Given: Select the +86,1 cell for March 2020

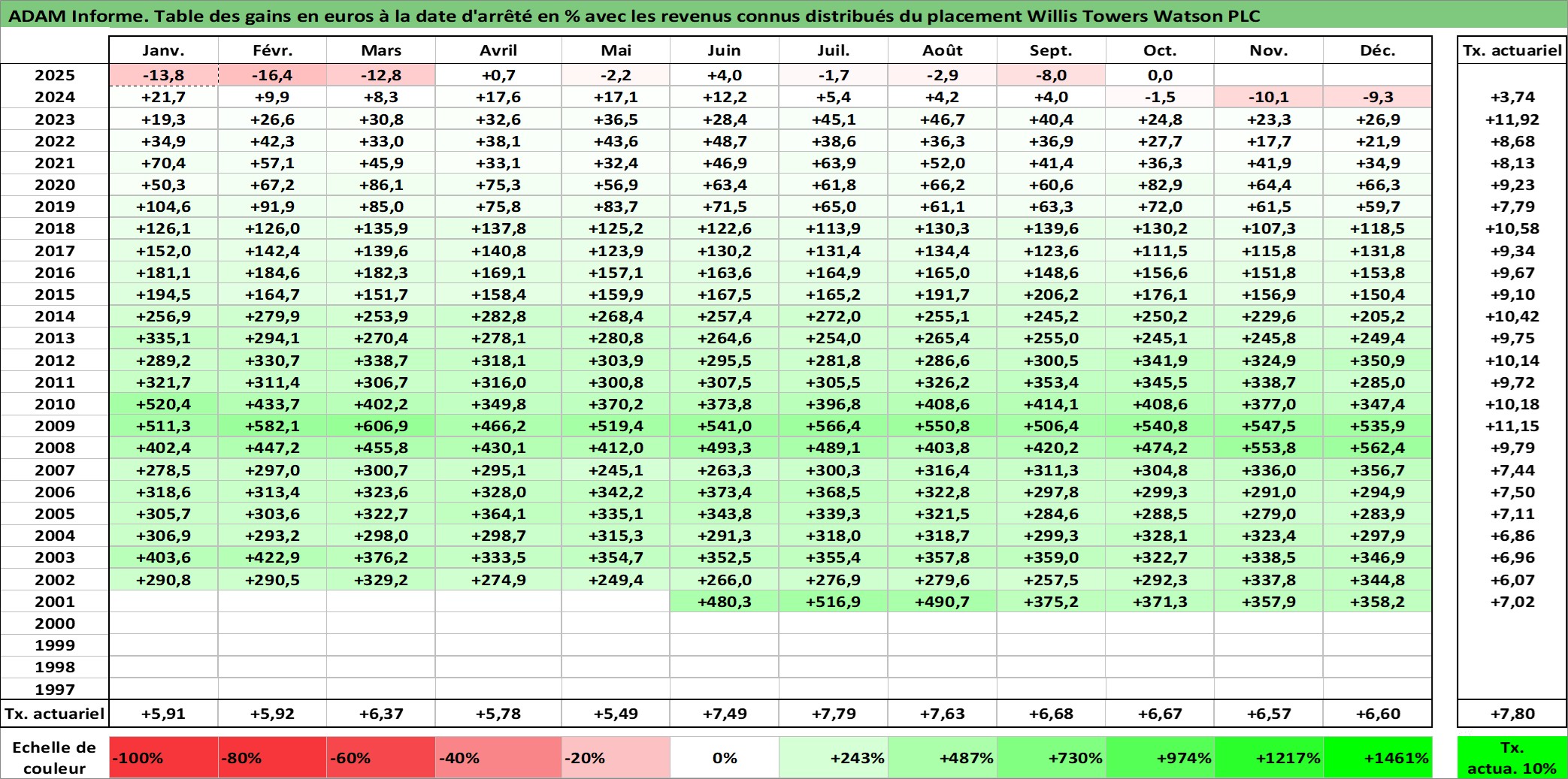Looking at the screenshot, I should (x=381, y=185).
